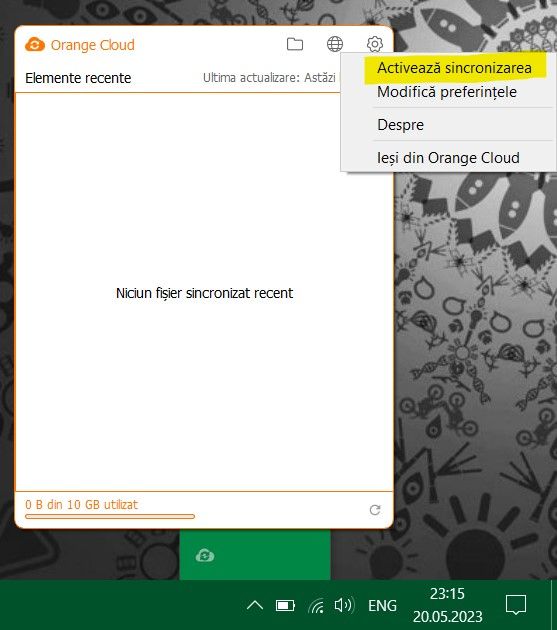The image size is (557, 630).
Task: Open Wi-Fi network icon in taskbar
Action: (x=317, y=605)
